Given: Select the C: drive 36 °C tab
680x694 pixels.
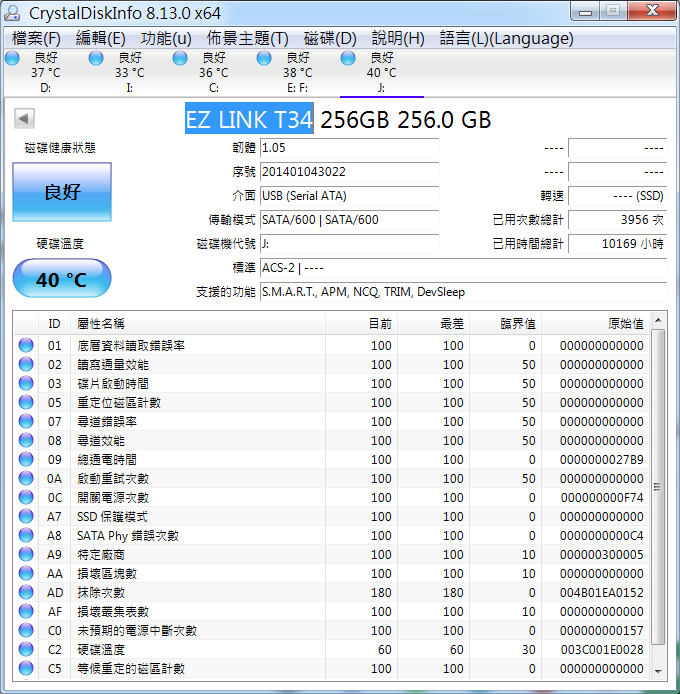Looking at the screenshot, I should point(214,73).
